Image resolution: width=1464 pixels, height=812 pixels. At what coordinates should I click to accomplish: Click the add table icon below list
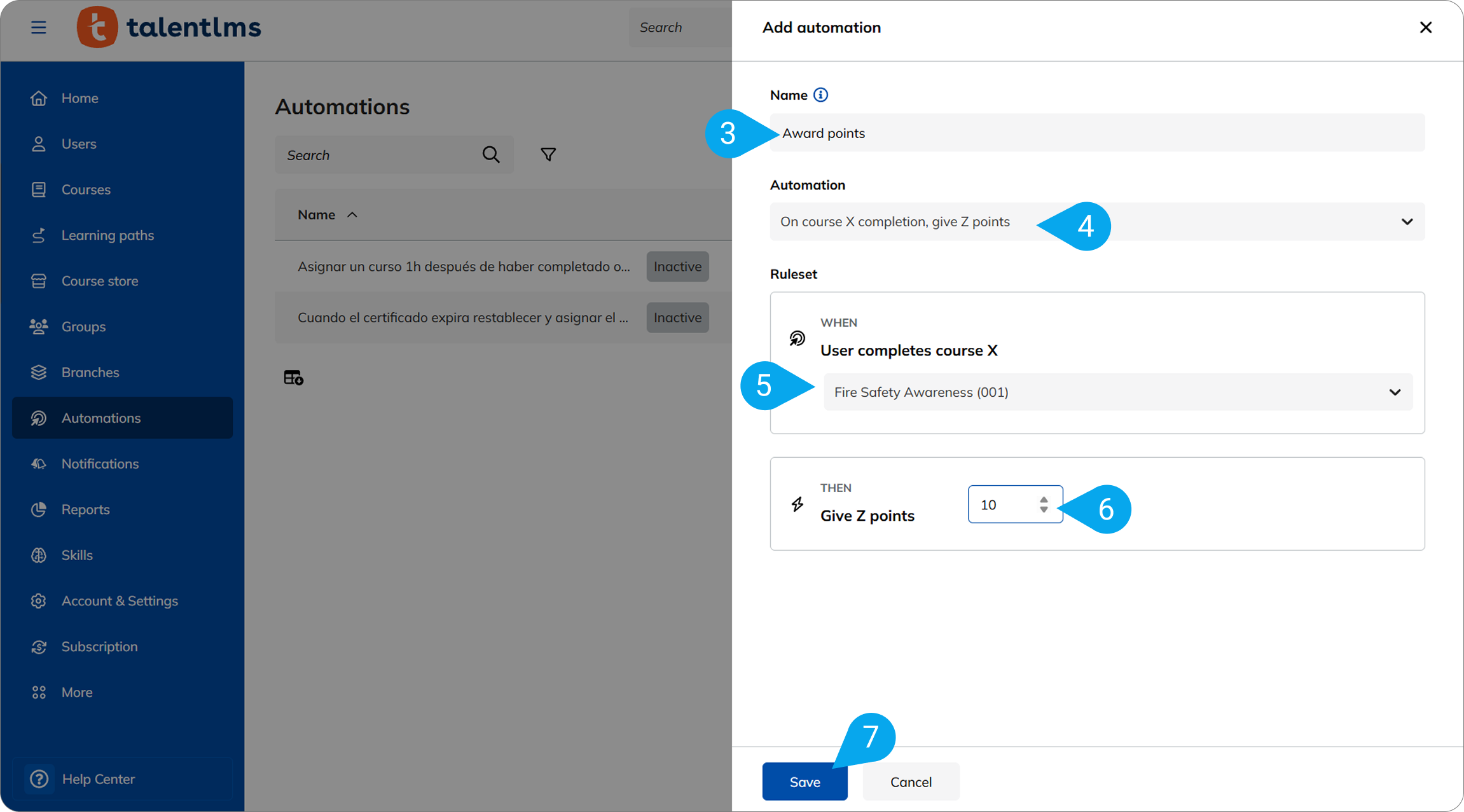click(293, 378)
